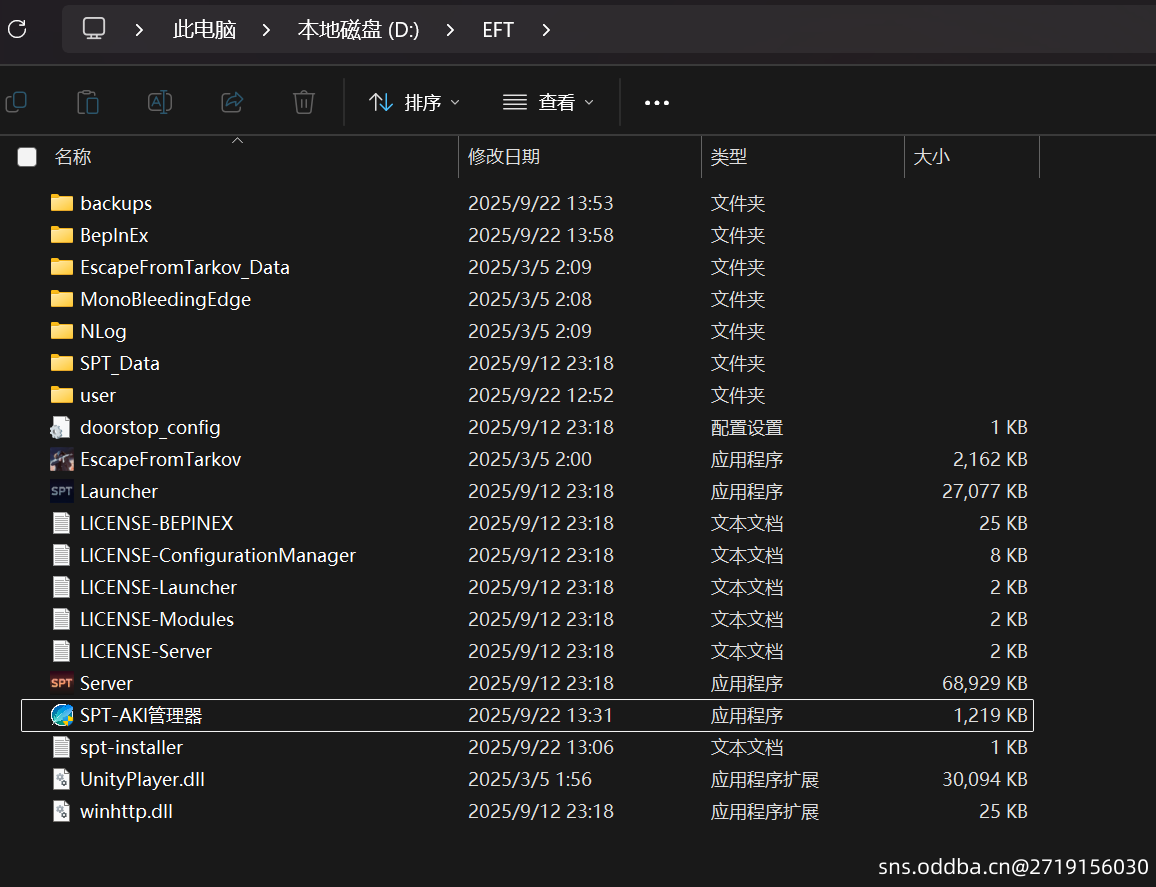This screenshot has width=1156, height=887.
Task: Click the Paste icon in toolbar
Action: (x=88, y=102)
